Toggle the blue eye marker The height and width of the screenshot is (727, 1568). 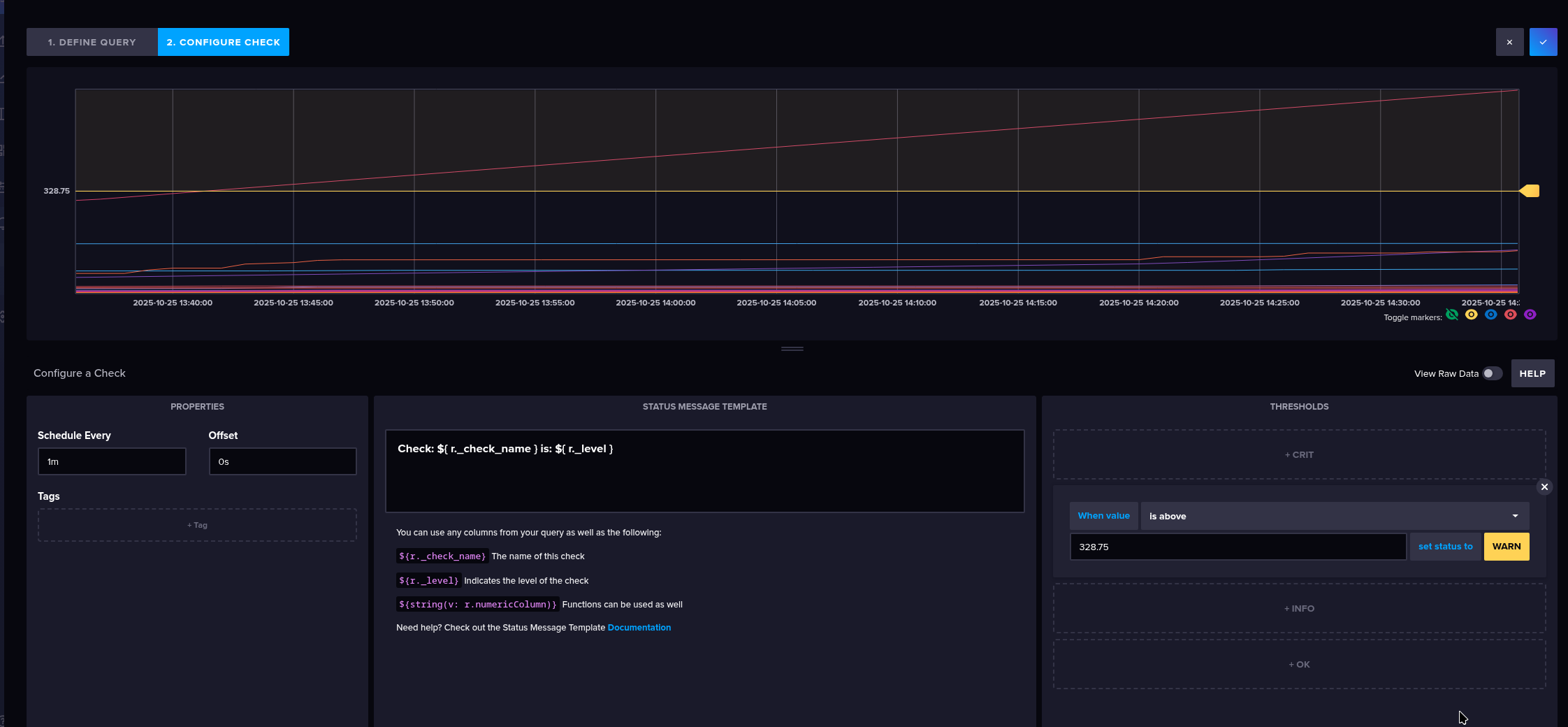pyautogui.click(x=1491, y=315)
